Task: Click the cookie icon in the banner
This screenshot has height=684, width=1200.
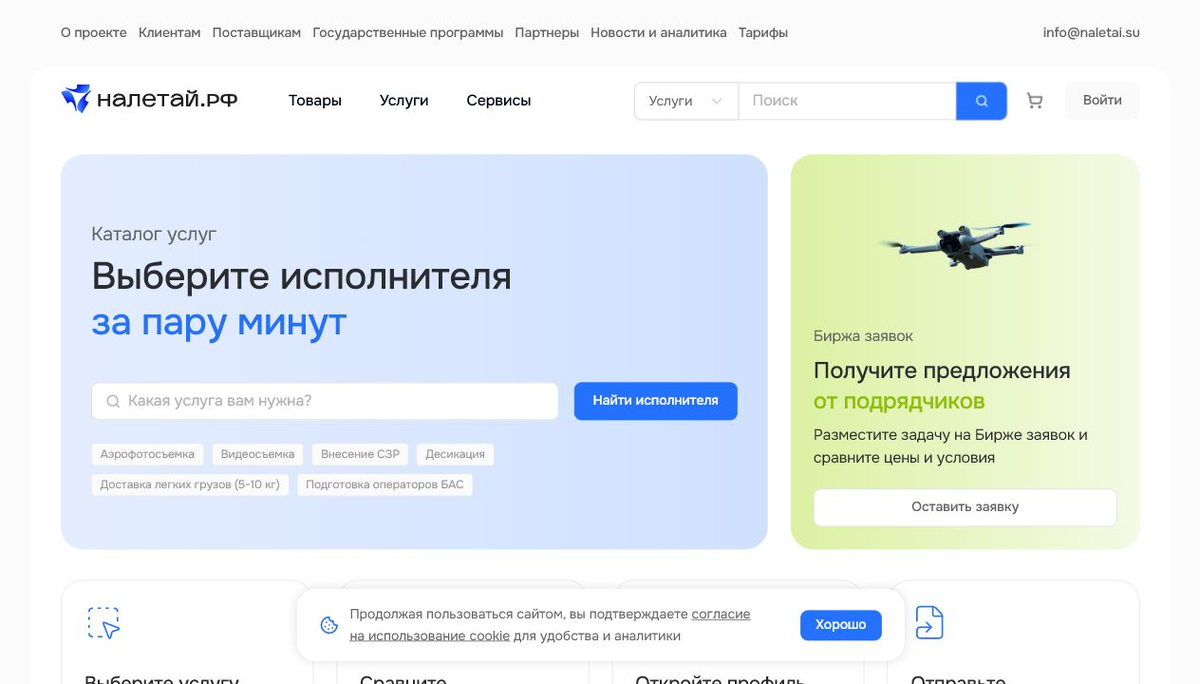Action: click(329, 625)
